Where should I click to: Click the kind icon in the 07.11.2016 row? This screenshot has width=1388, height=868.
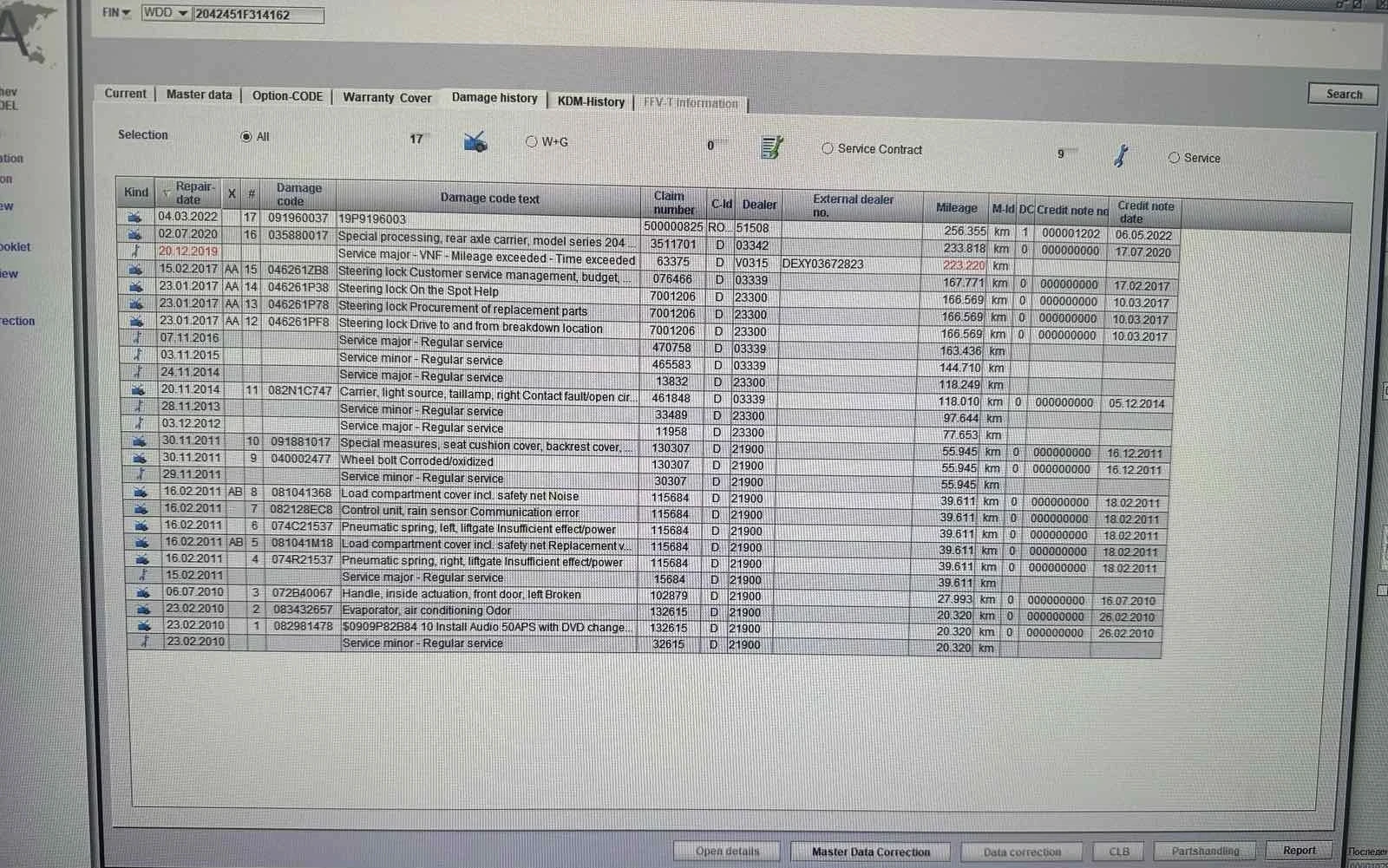click(136, 337)
